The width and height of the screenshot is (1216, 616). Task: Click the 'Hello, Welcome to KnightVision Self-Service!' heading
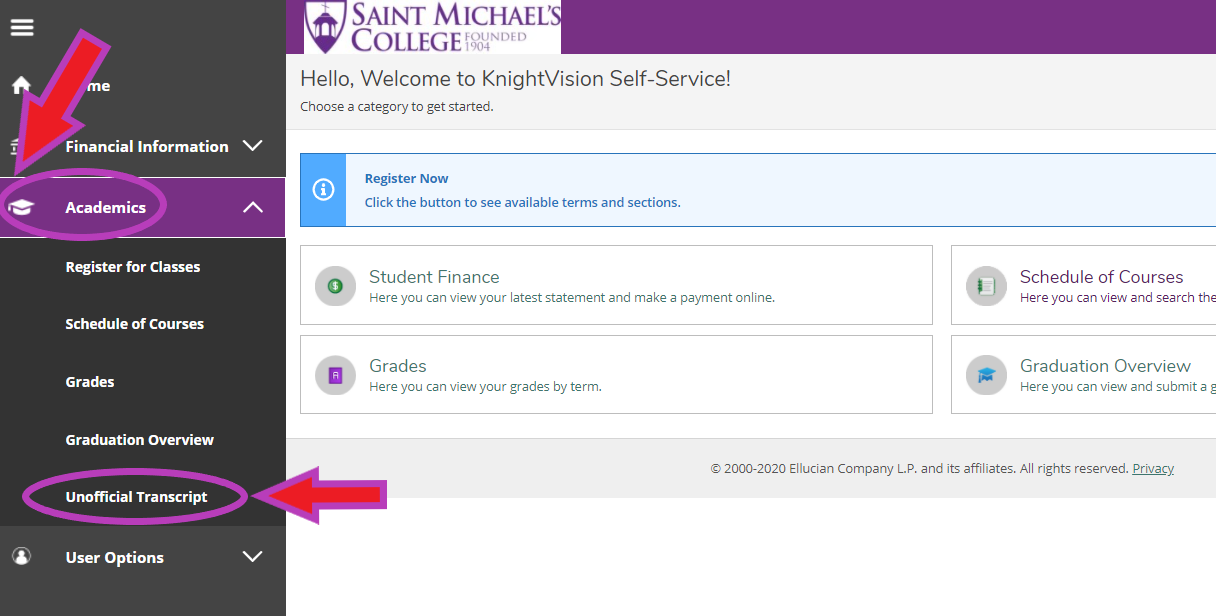coord(516,79)
